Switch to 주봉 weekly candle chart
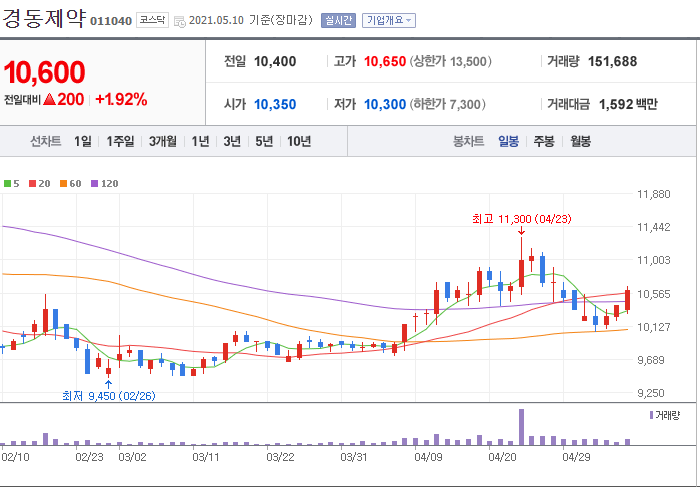 tap(544, 141)
